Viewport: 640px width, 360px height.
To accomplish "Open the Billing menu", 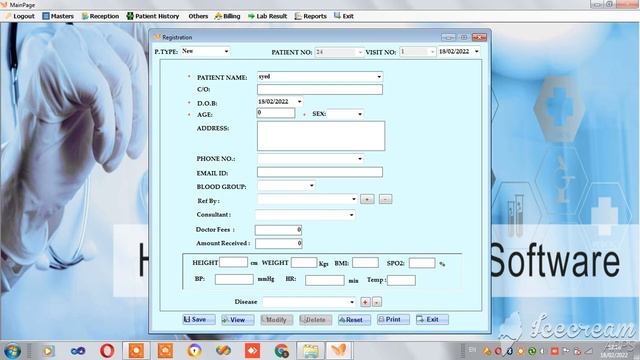I will click(227, 16).
